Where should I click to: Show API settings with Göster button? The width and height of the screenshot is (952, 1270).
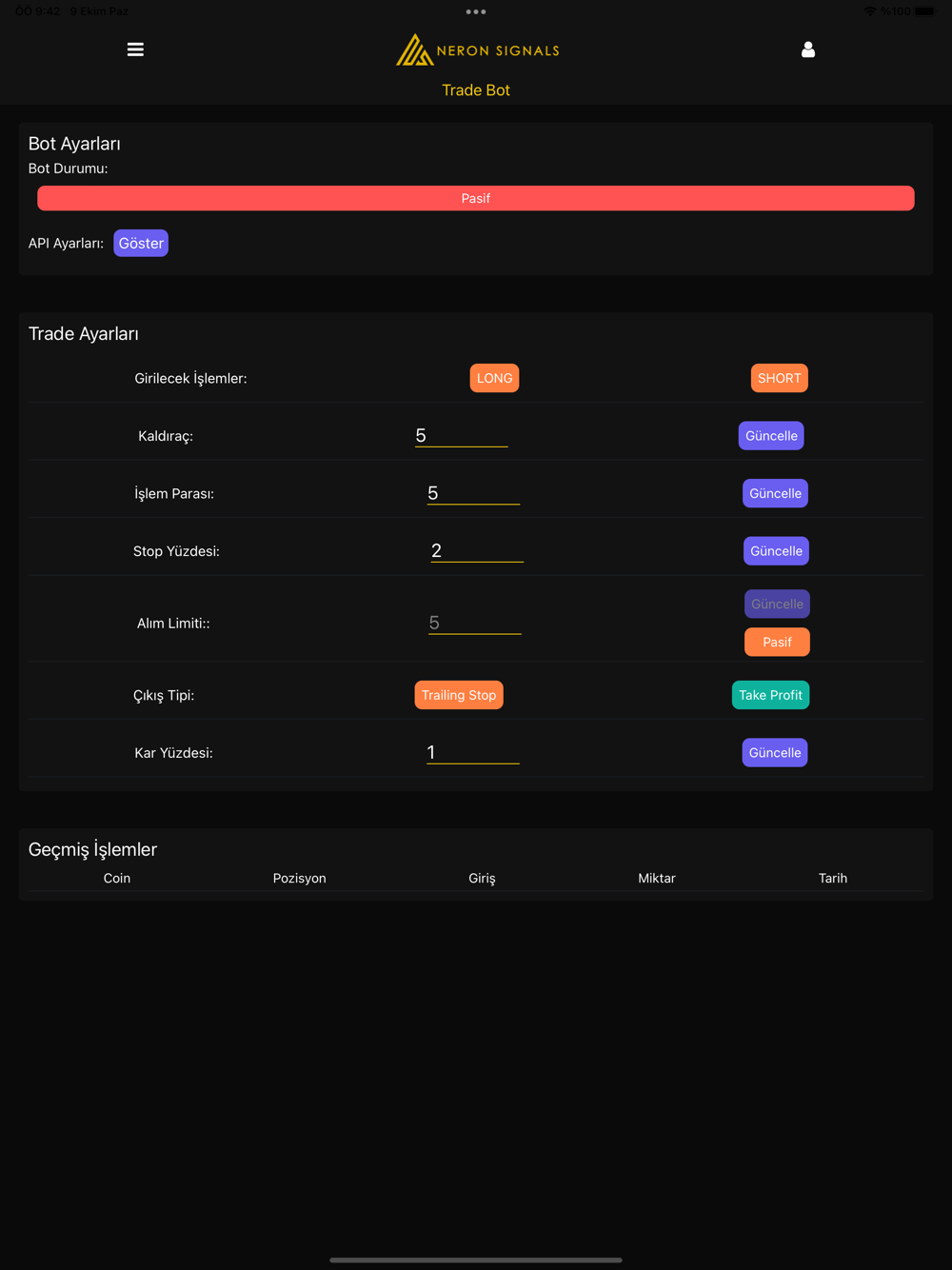coord(141,243)
